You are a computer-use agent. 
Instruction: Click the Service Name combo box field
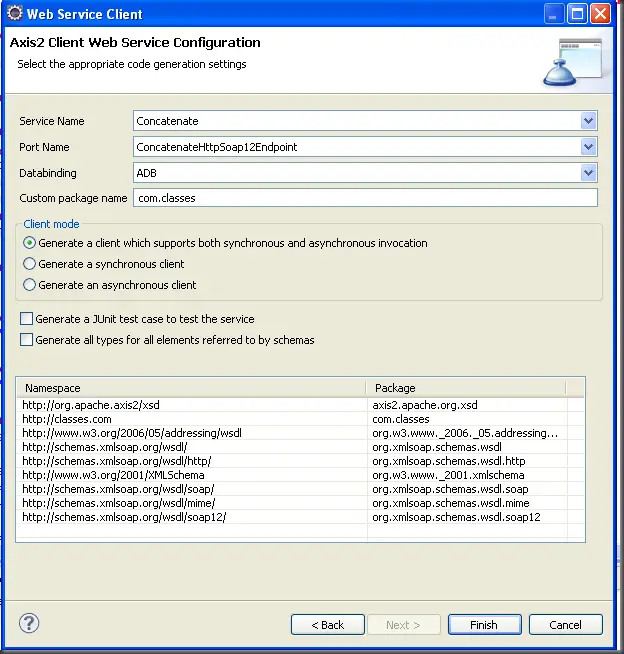[x=365, y=121]
